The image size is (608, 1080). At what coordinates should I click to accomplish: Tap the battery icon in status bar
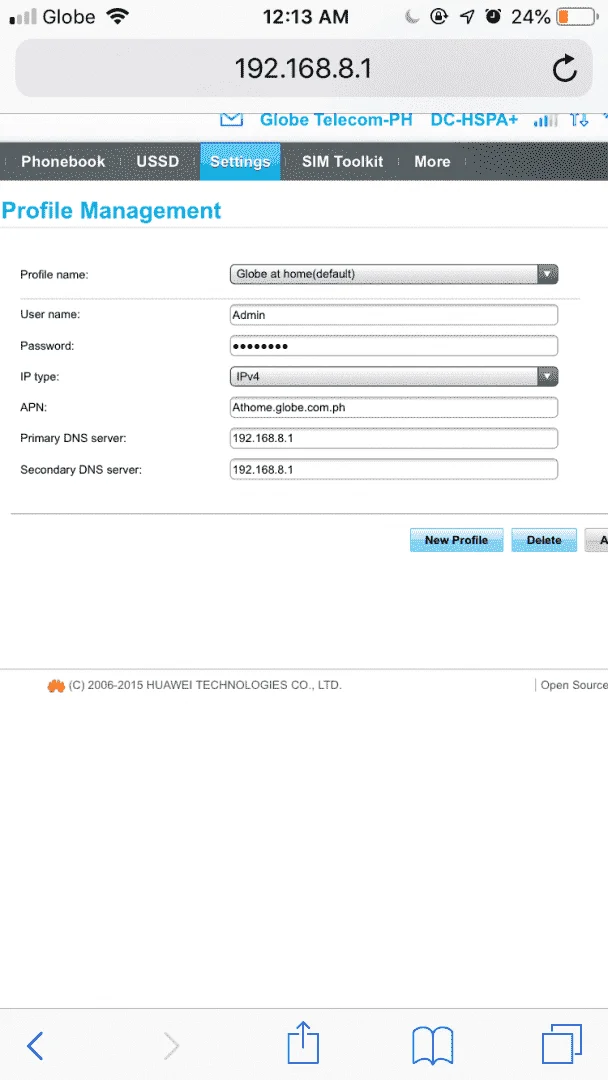pyautogui.click(x=577, y=17)
